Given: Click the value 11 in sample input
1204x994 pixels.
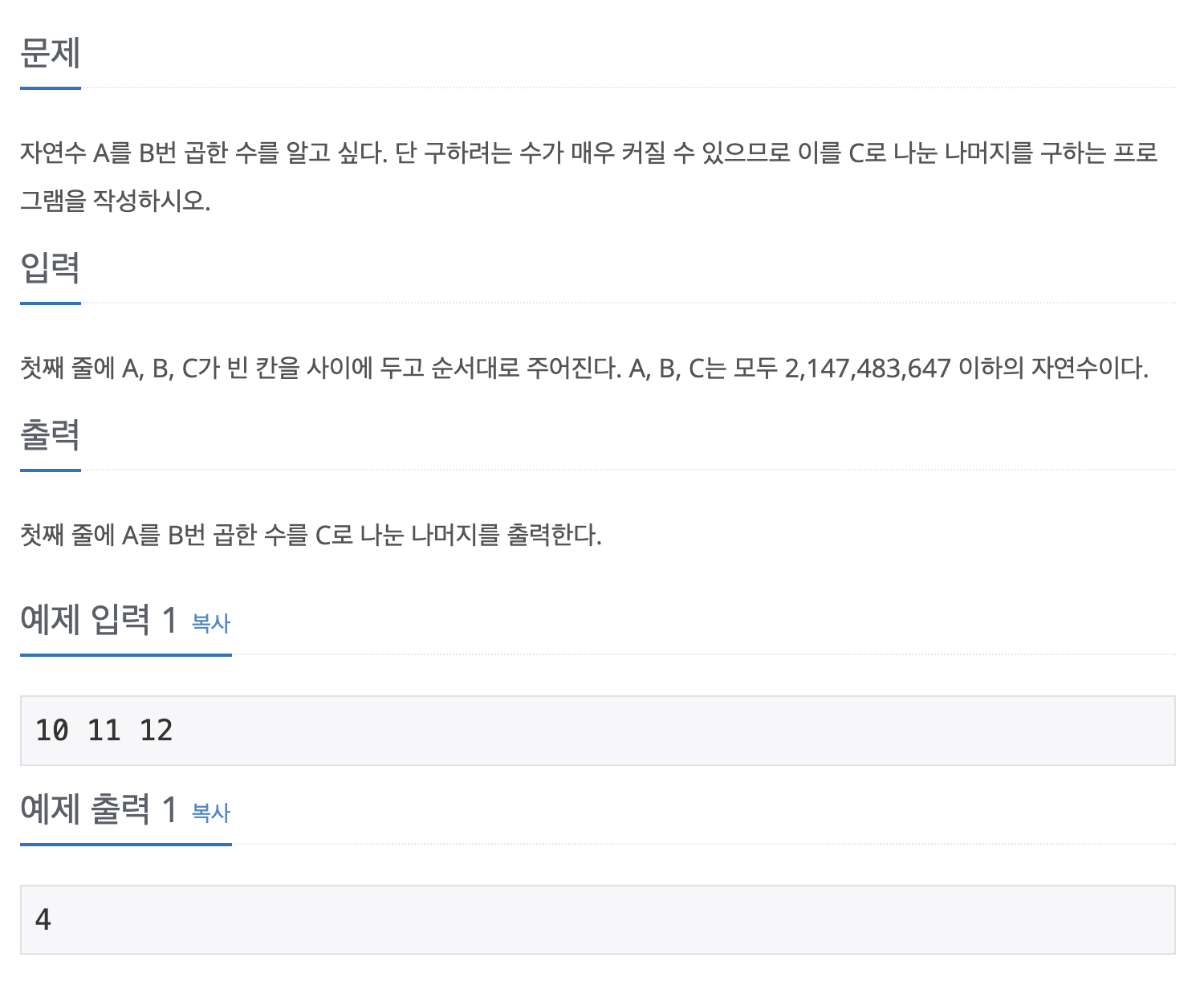Looking at the screenshot, I should pyautogui.click(x=104, y=731).
